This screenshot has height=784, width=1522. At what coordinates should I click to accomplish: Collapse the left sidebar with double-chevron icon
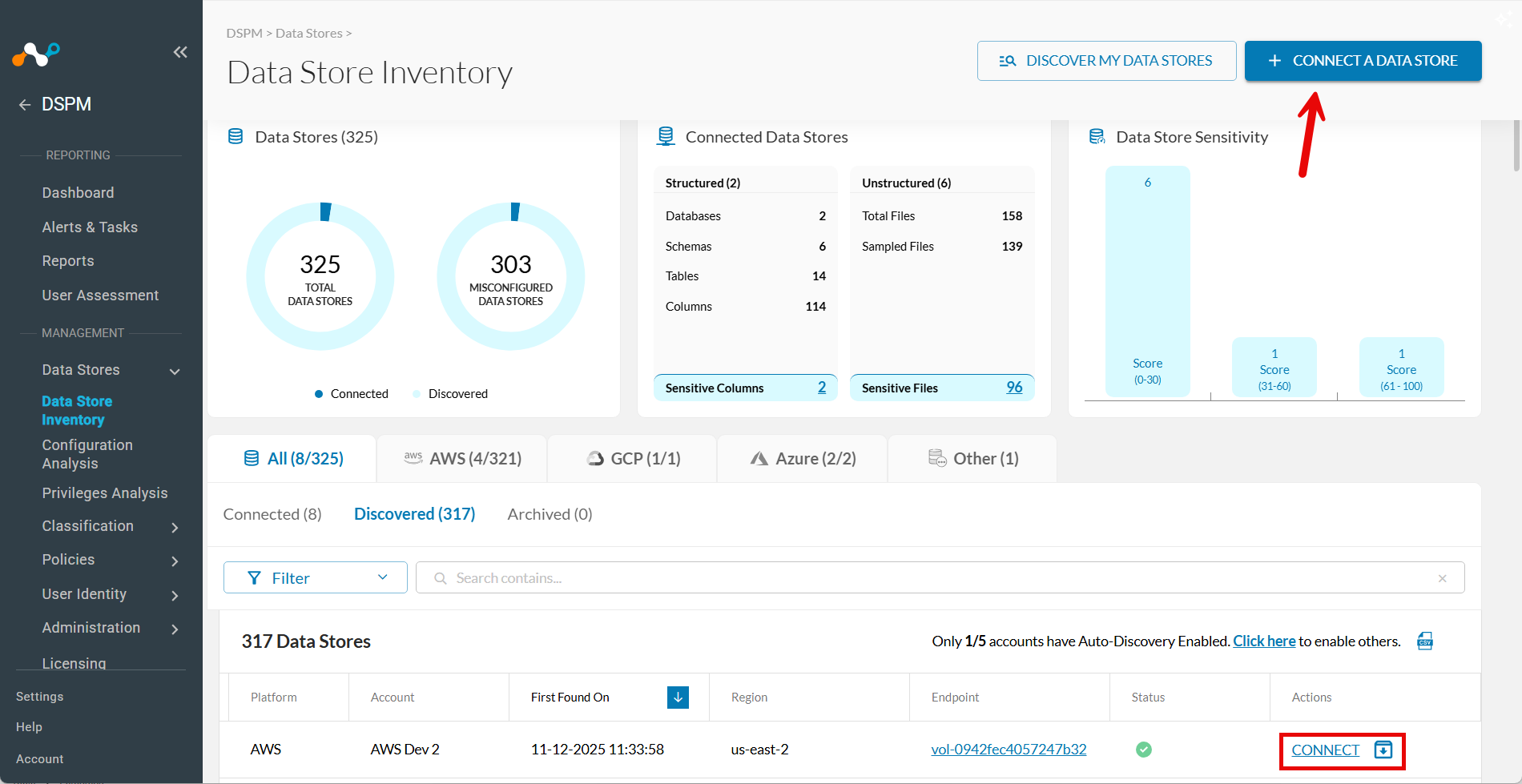pyautogui.click(x=180, y=51)
